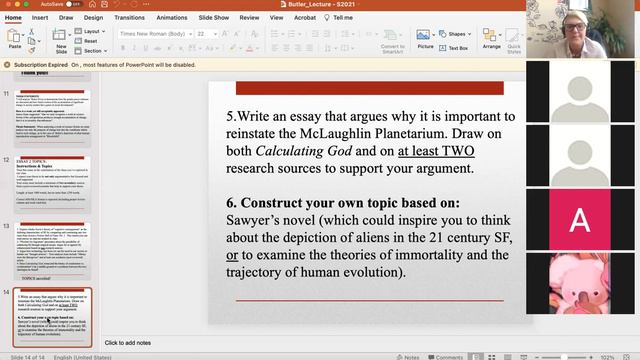Switch to the Animations tab

tap(172, 18)
